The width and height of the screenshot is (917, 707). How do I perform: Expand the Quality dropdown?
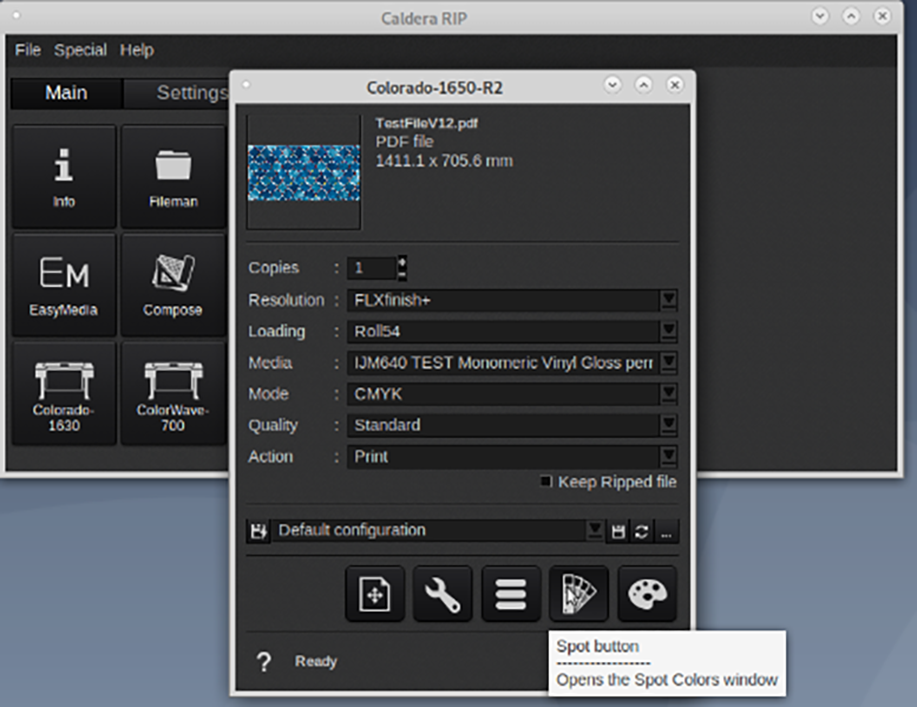tap(668, 425)
